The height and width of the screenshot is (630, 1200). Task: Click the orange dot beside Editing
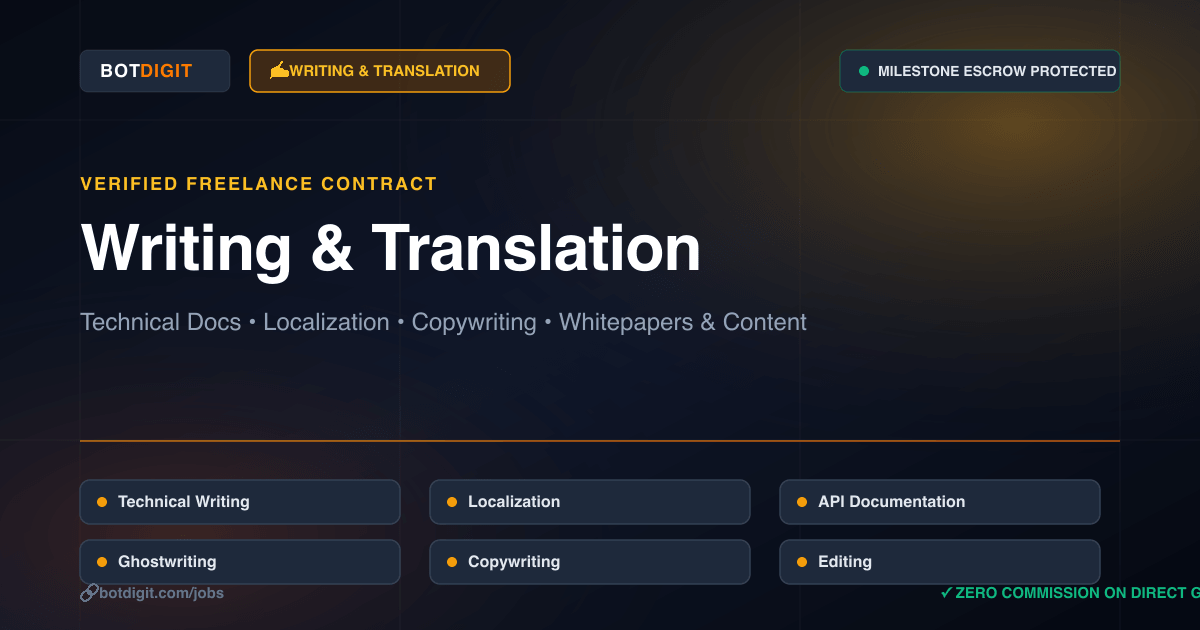coord(802,562)
